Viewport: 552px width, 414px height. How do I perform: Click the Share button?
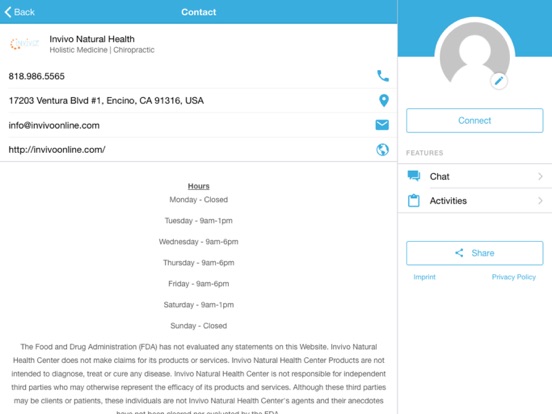tap(475, 253)
